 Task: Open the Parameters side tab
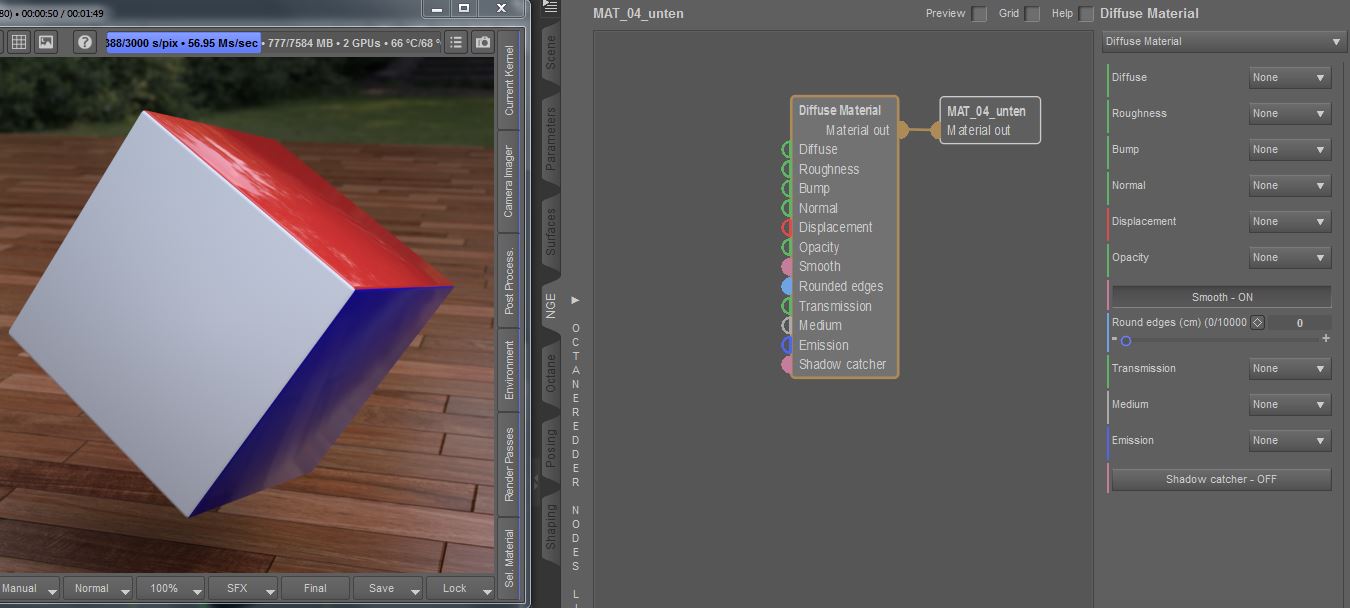click(x=551, y=138)
